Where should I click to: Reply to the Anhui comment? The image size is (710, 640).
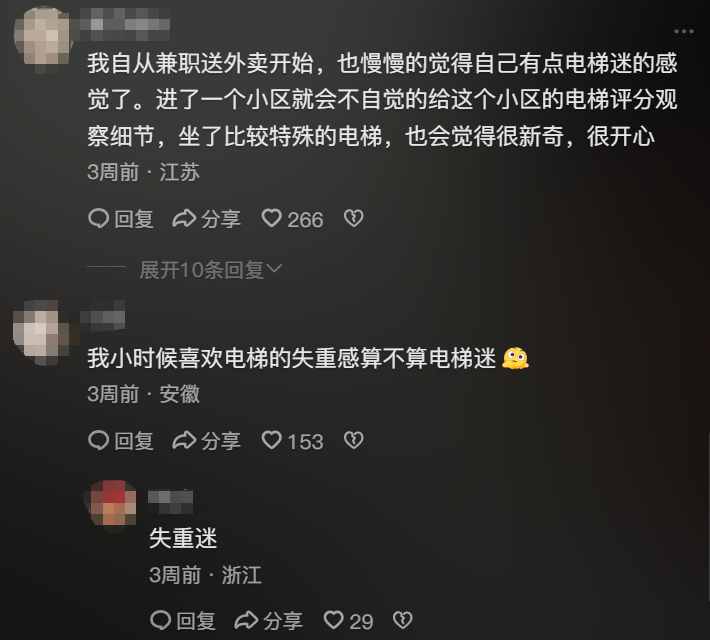121,441
